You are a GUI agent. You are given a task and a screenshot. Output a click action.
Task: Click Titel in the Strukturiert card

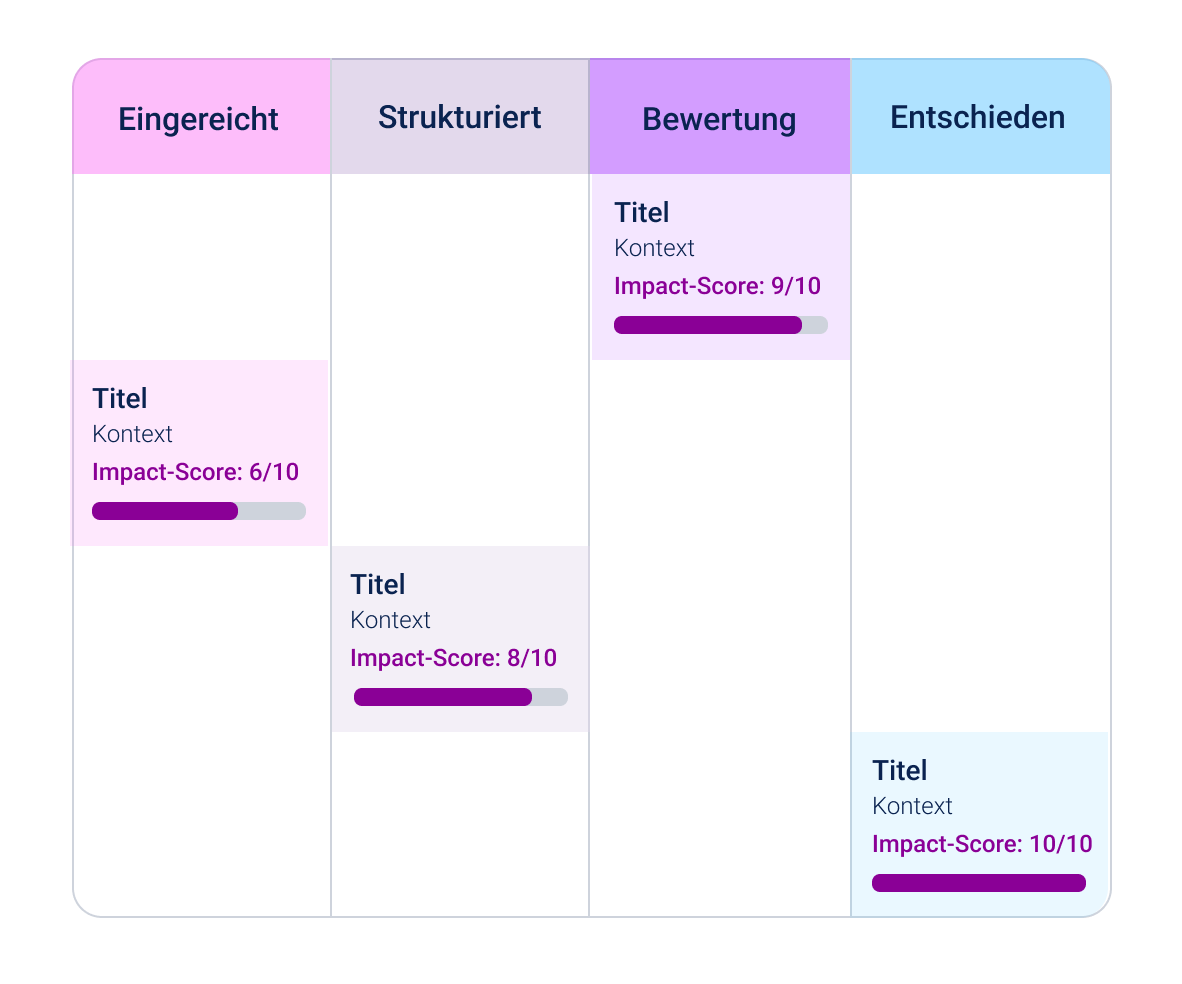378,585
